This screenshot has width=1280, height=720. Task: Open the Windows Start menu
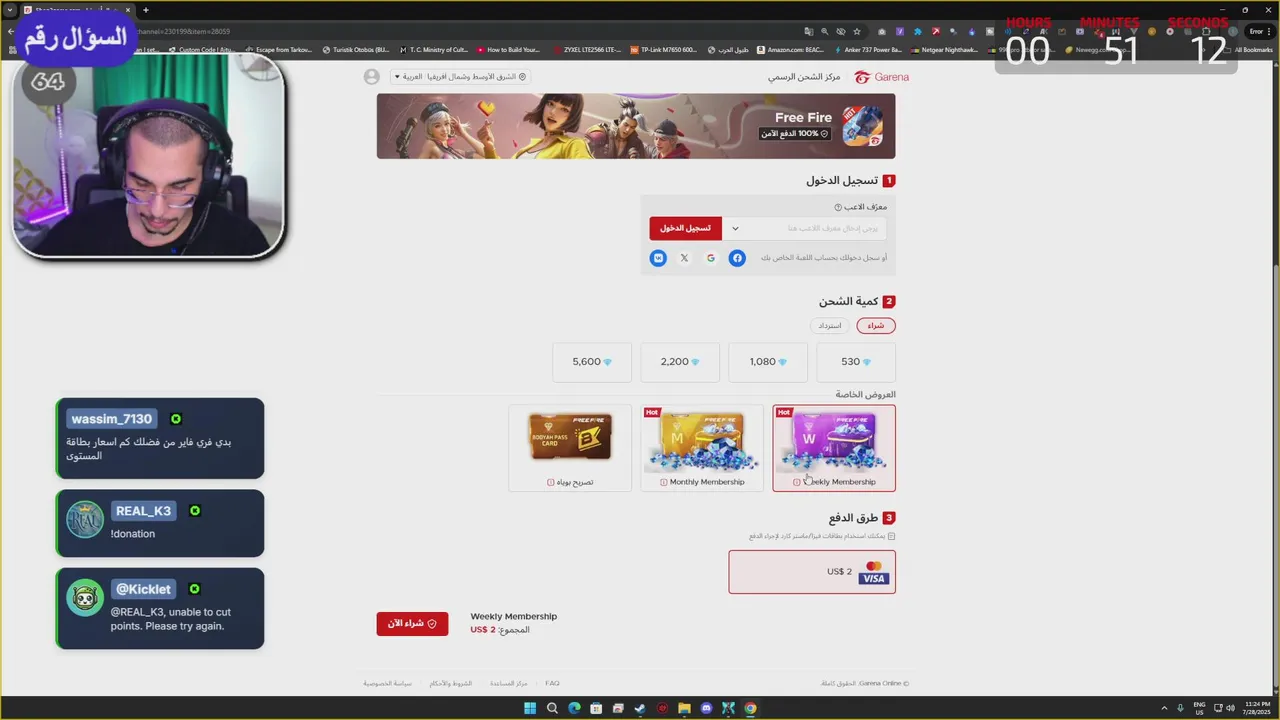530,708
